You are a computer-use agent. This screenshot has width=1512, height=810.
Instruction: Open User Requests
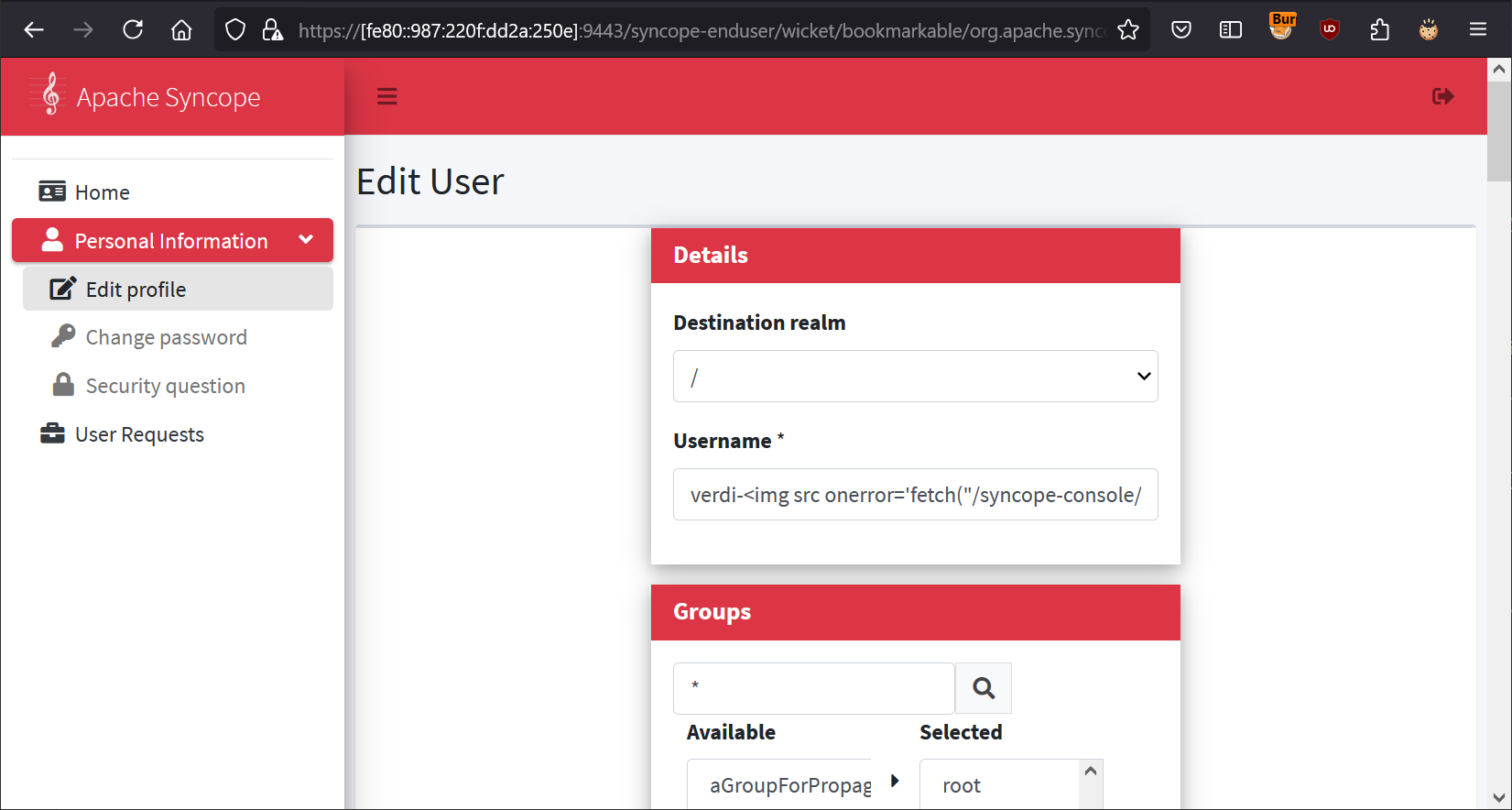click(x=172, y=434)
